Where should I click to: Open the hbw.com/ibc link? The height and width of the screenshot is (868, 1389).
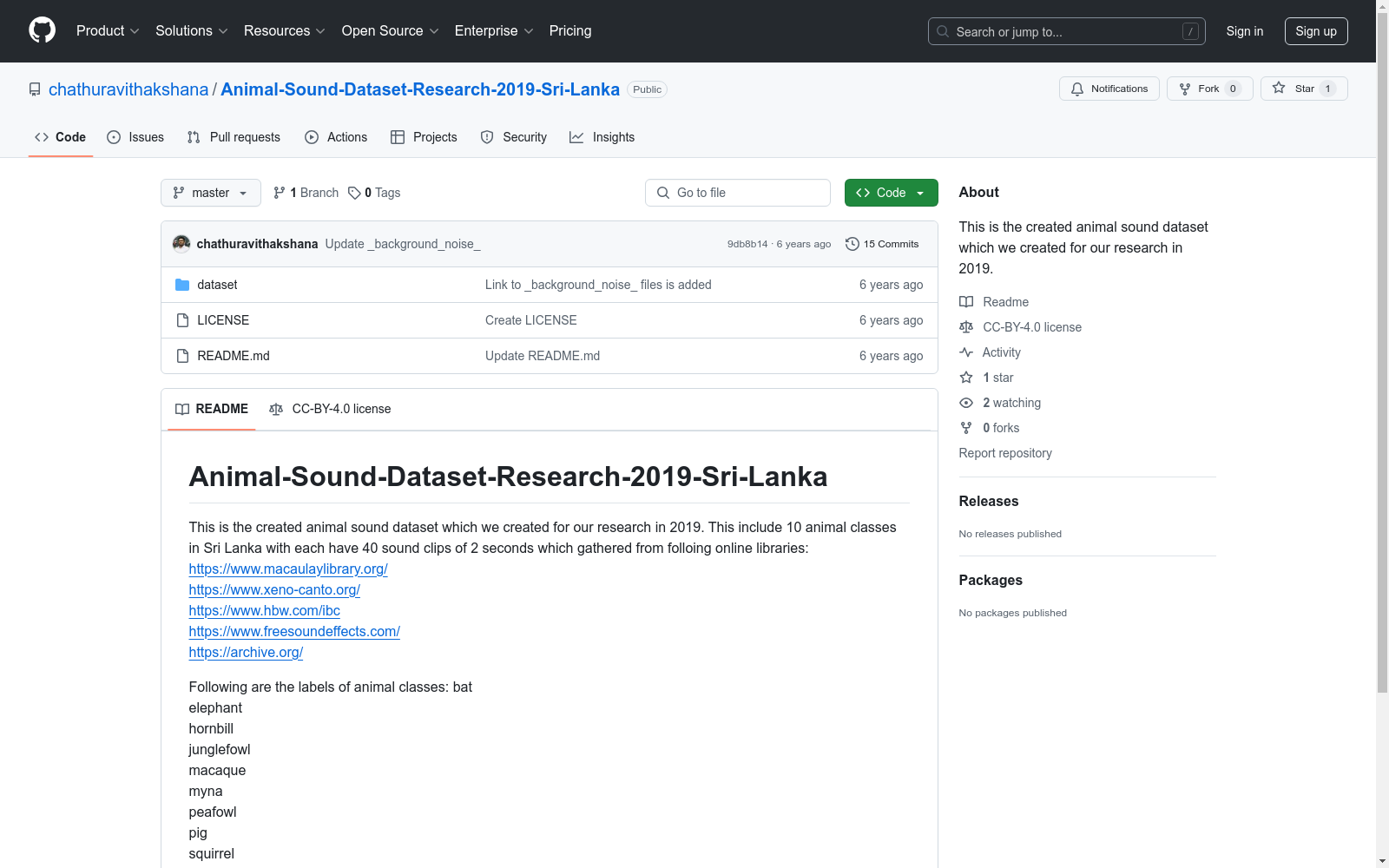point(265,610)
